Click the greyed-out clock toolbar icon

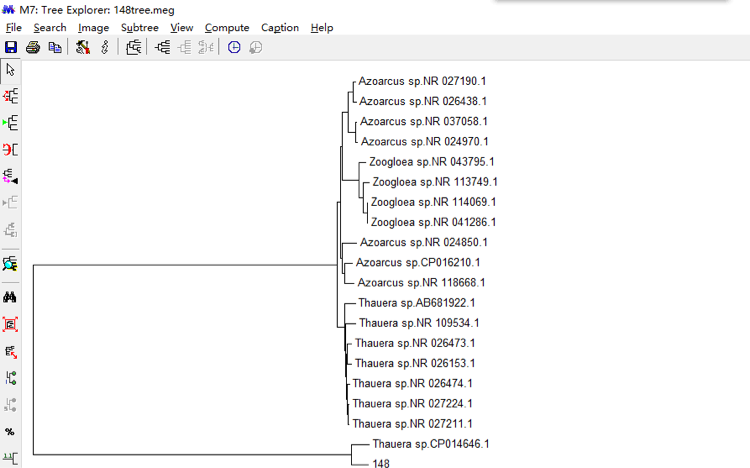[x=256, y=47]
